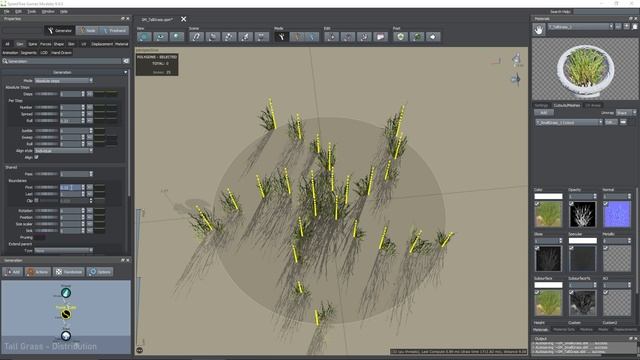Toggle the Gloss map checkbox
This screenshot has width=640, height=360.
(x=537, y=248)
